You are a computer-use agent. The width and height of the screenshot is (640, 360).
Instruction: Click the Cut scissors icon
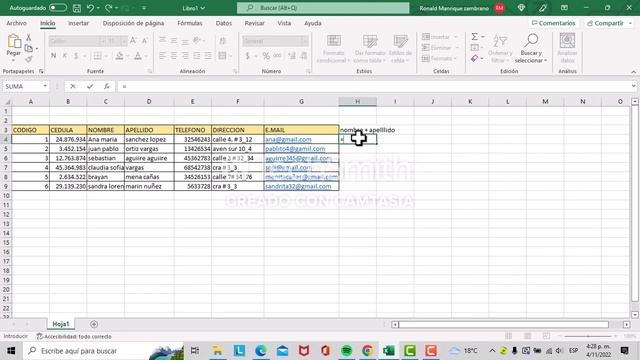[29, 38]
